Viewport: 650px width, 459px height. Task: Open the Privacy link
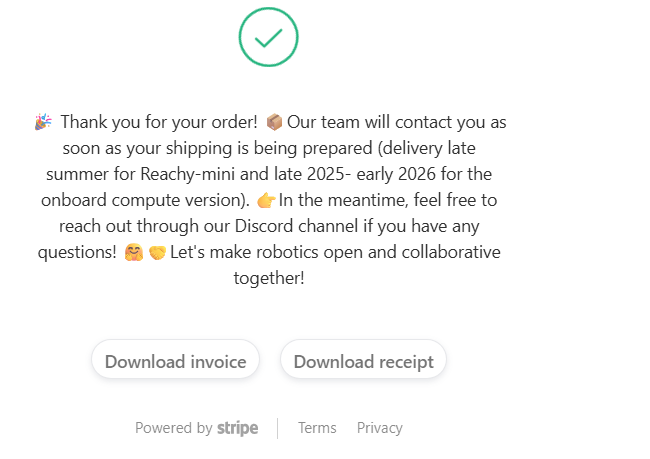(379, 428)
